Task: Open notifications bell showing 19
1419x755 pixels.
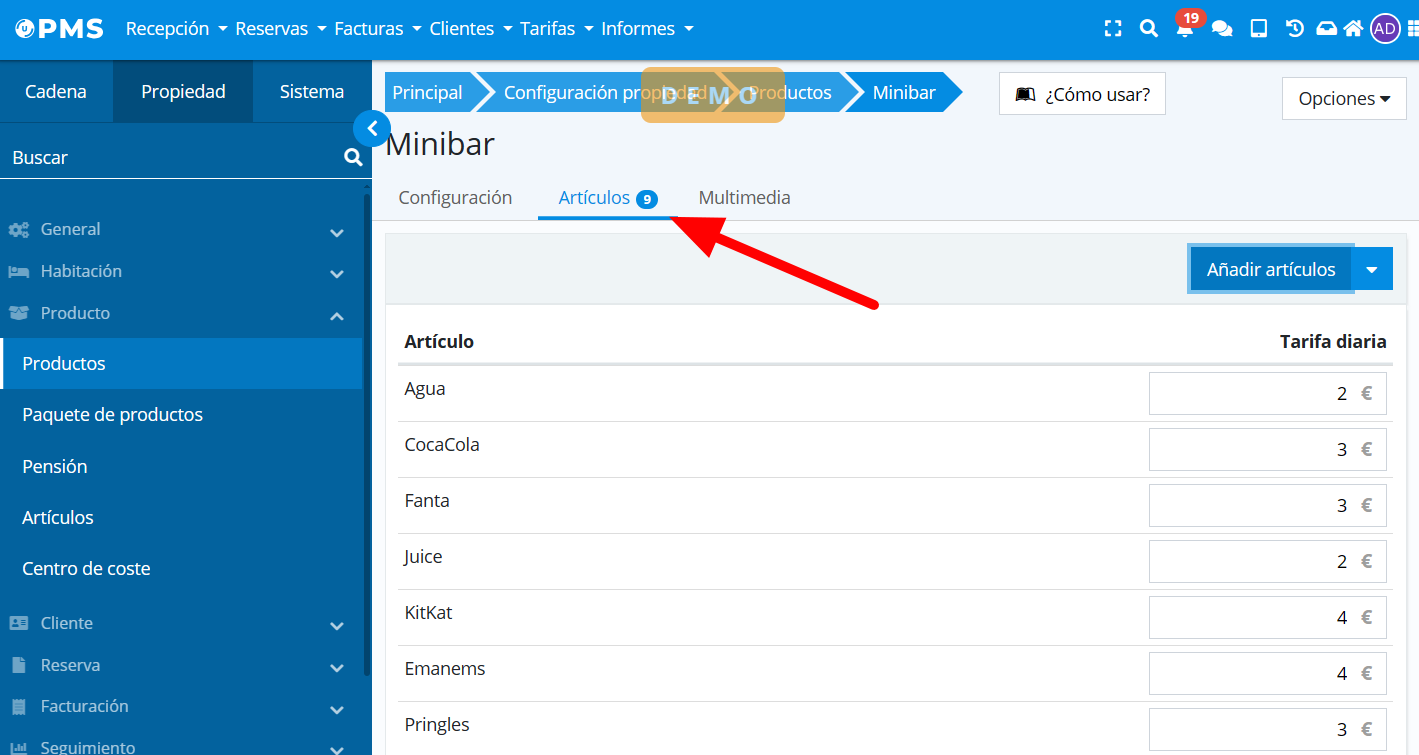Action: pyautogui.click(x=1185, y=29)
